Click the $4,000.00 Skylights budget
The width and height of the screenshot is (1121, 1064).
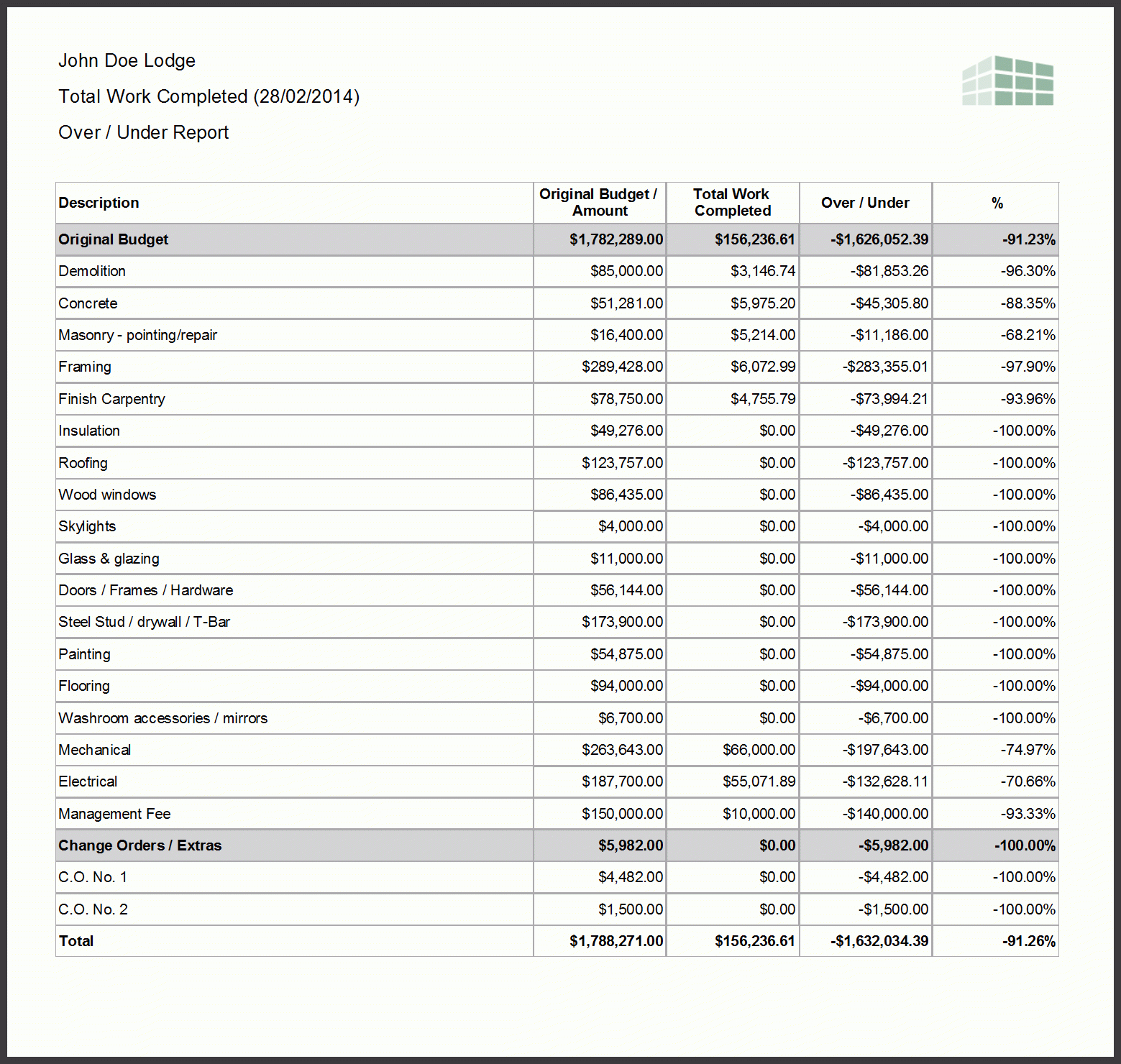click(x=631, y=526)
